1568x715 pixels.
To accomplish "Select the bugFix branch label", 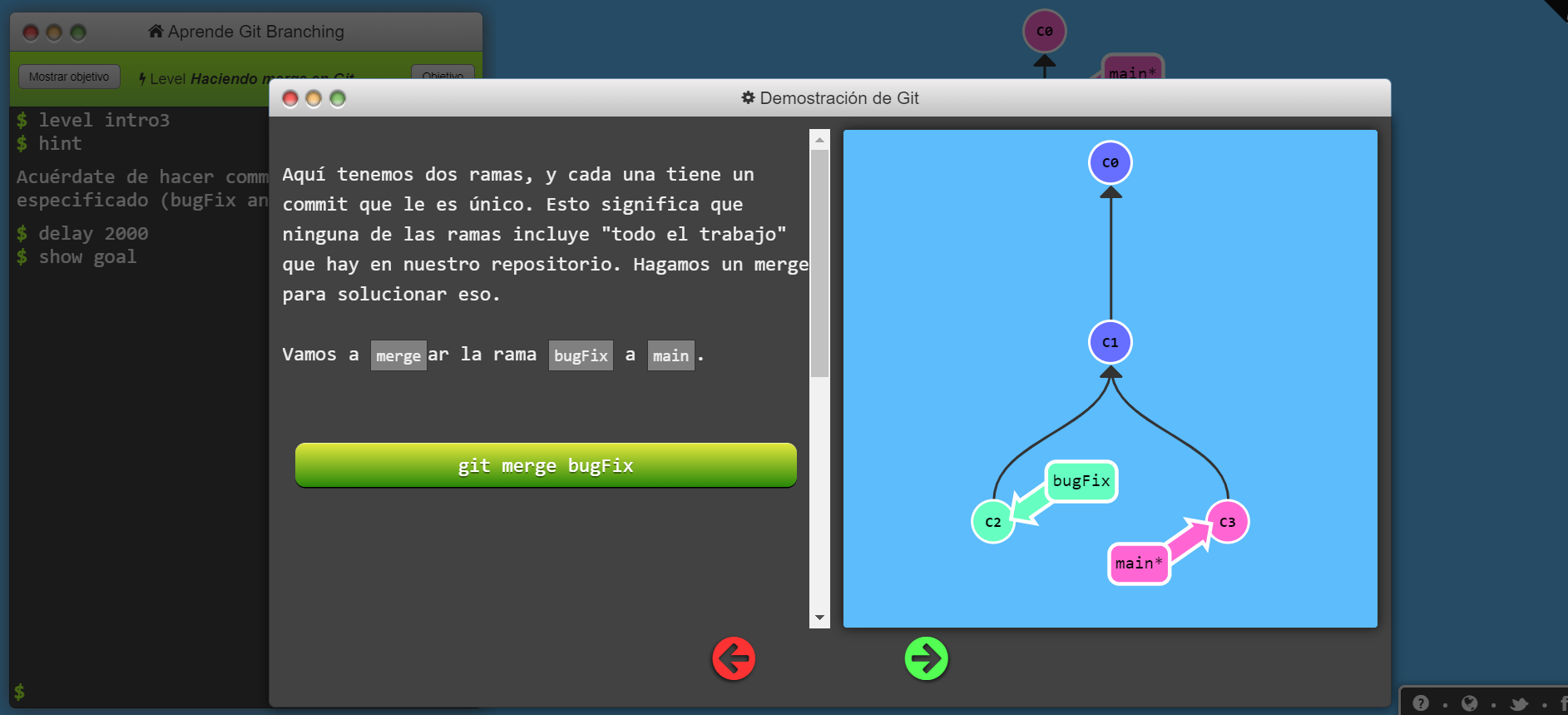I will (x=1081, y=481).
